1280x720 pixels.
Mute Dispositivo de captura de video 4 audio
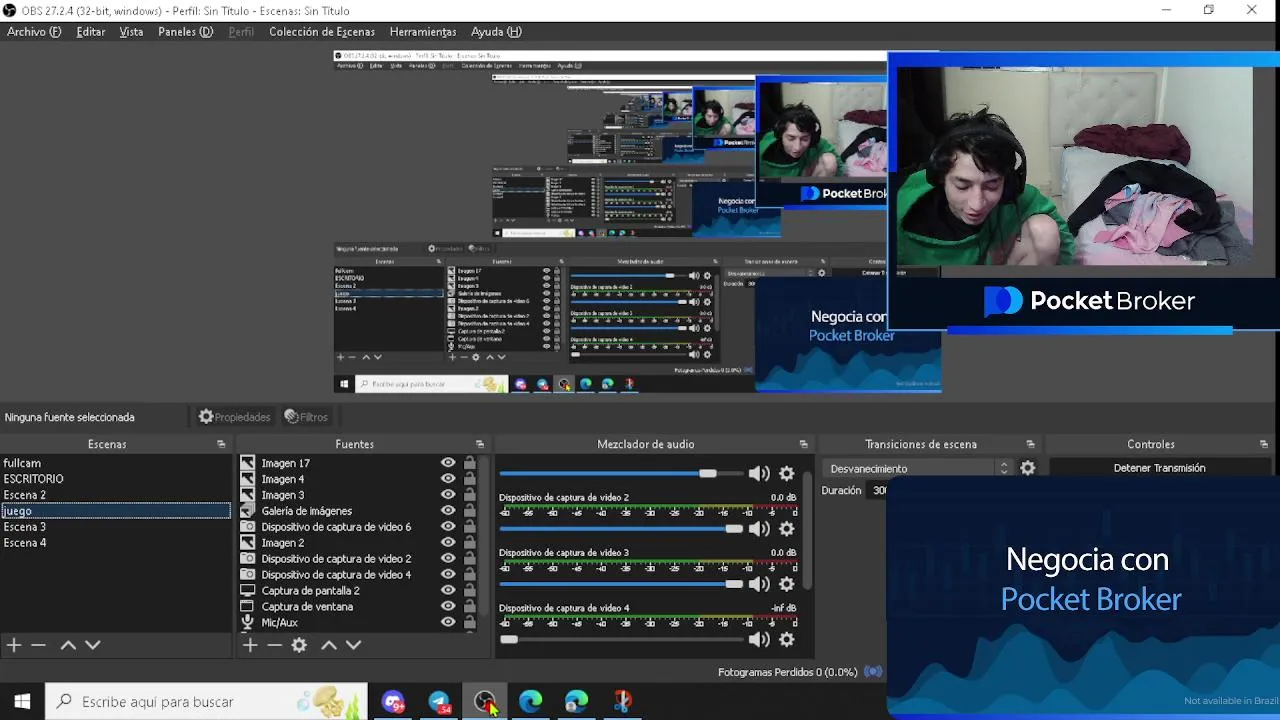tap(759, 639)
